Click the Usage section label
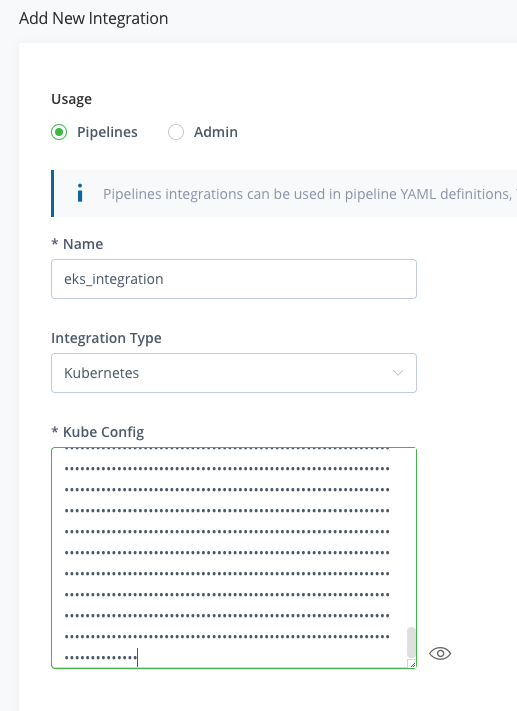517x711 pixels. tap(72, 99)
